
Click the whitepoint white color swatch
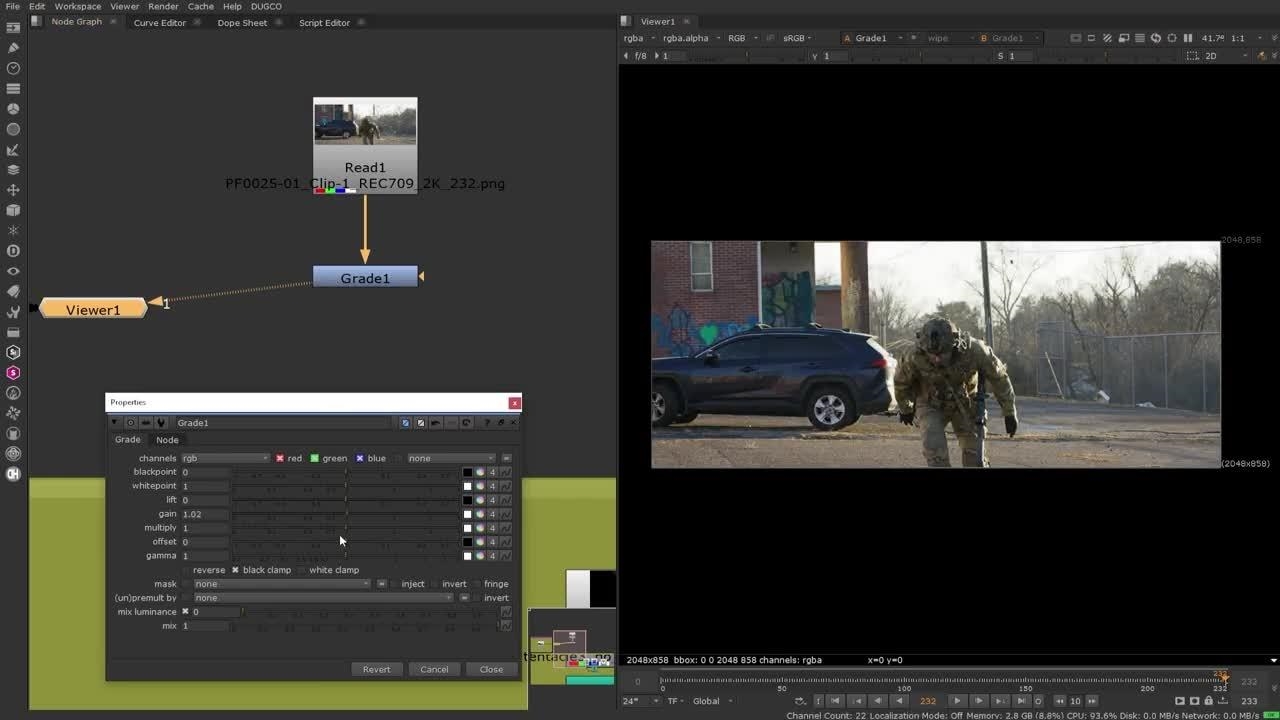[467, 486]
